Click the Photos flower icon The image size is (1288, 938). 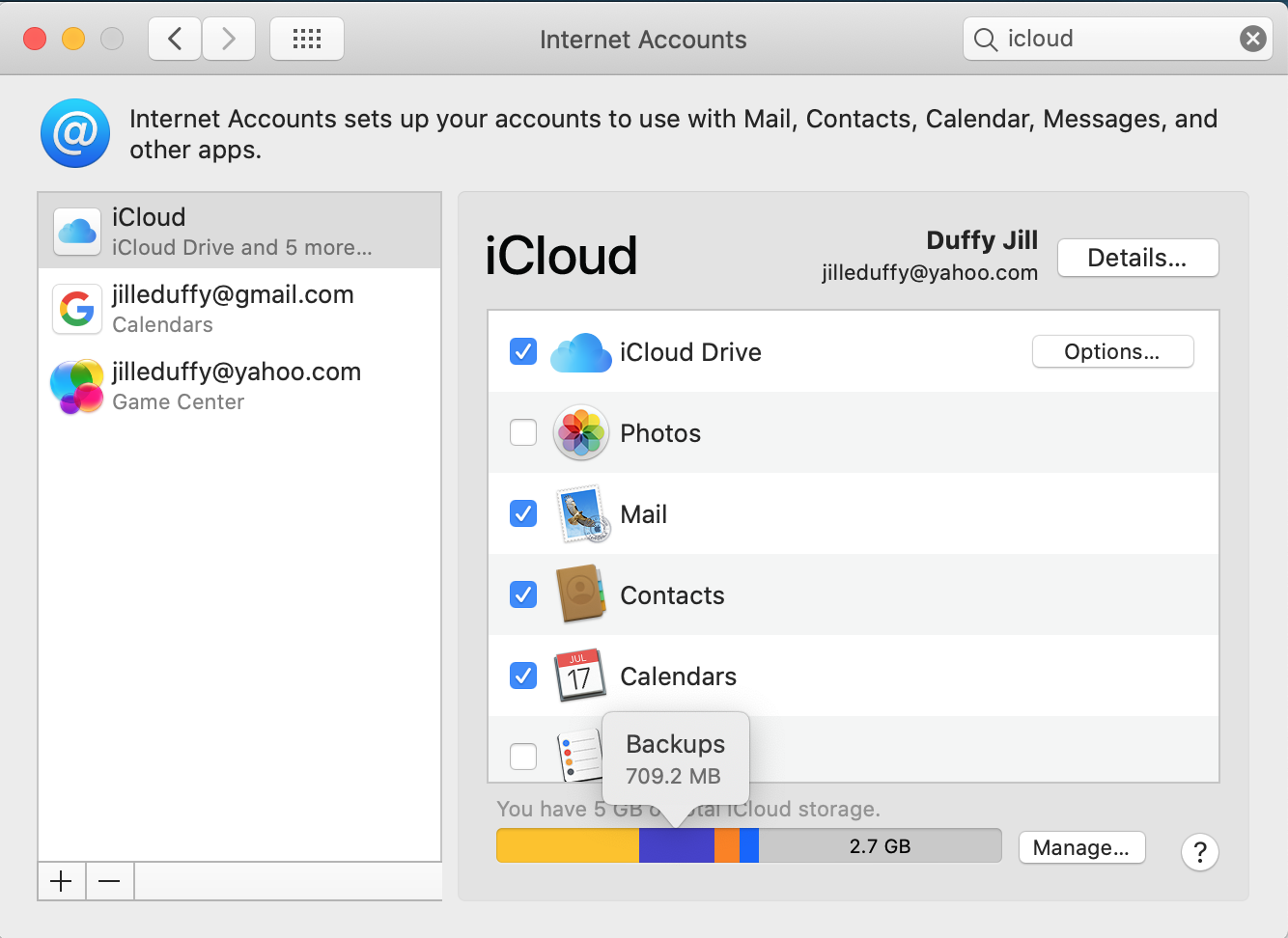pos(580,432)
